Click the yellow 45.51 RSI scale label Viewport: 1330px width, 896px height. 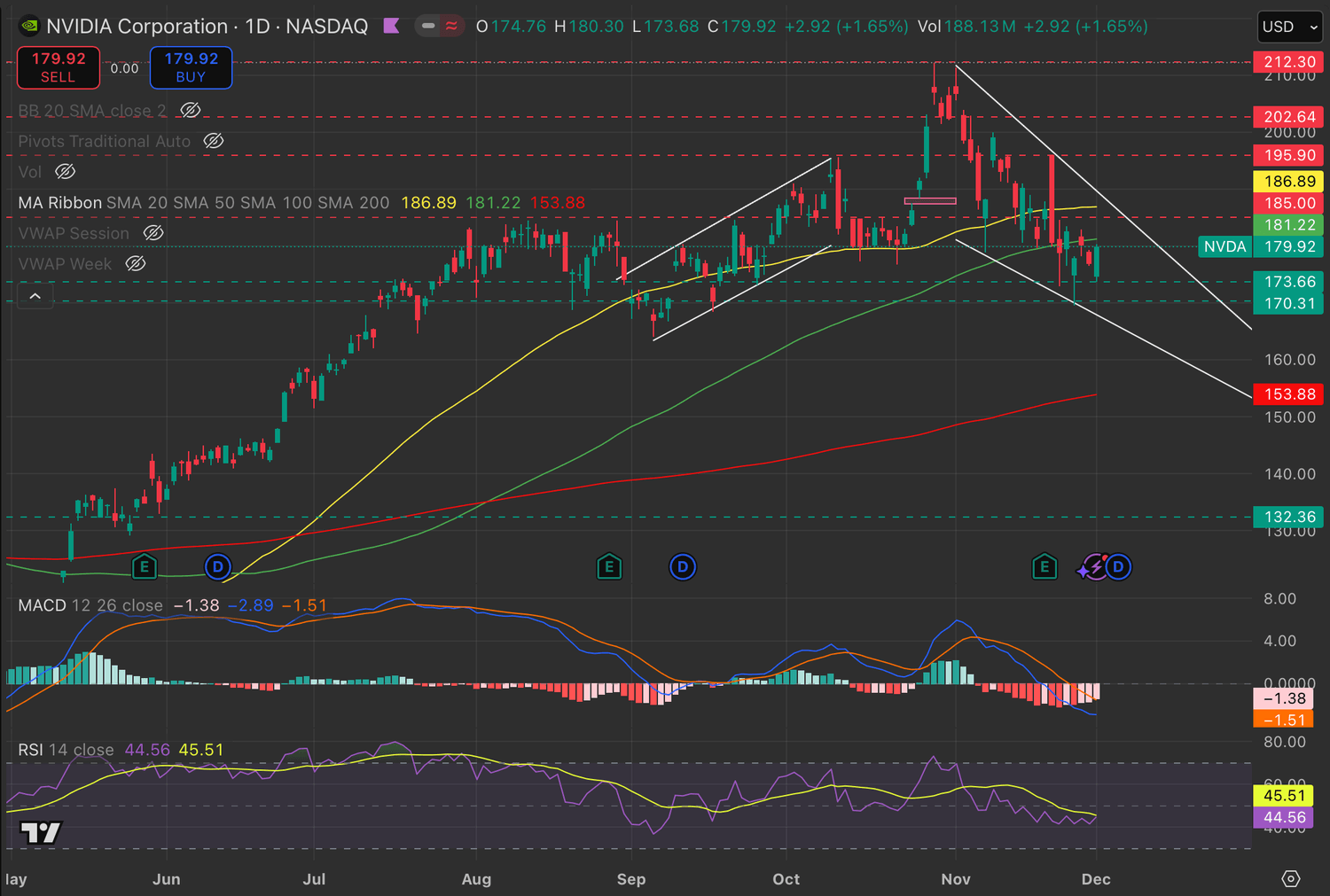coord(1285,796)
